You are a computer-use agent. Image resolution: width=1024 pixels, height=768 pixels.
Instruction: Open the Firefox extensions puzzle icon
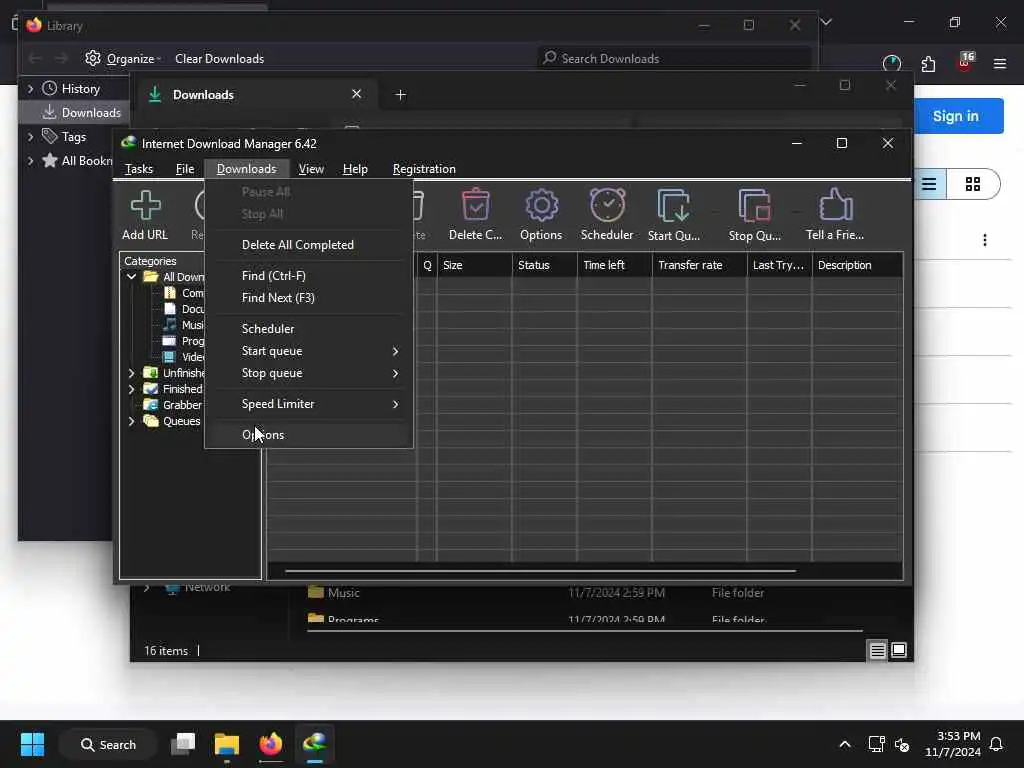click(928, 63)
